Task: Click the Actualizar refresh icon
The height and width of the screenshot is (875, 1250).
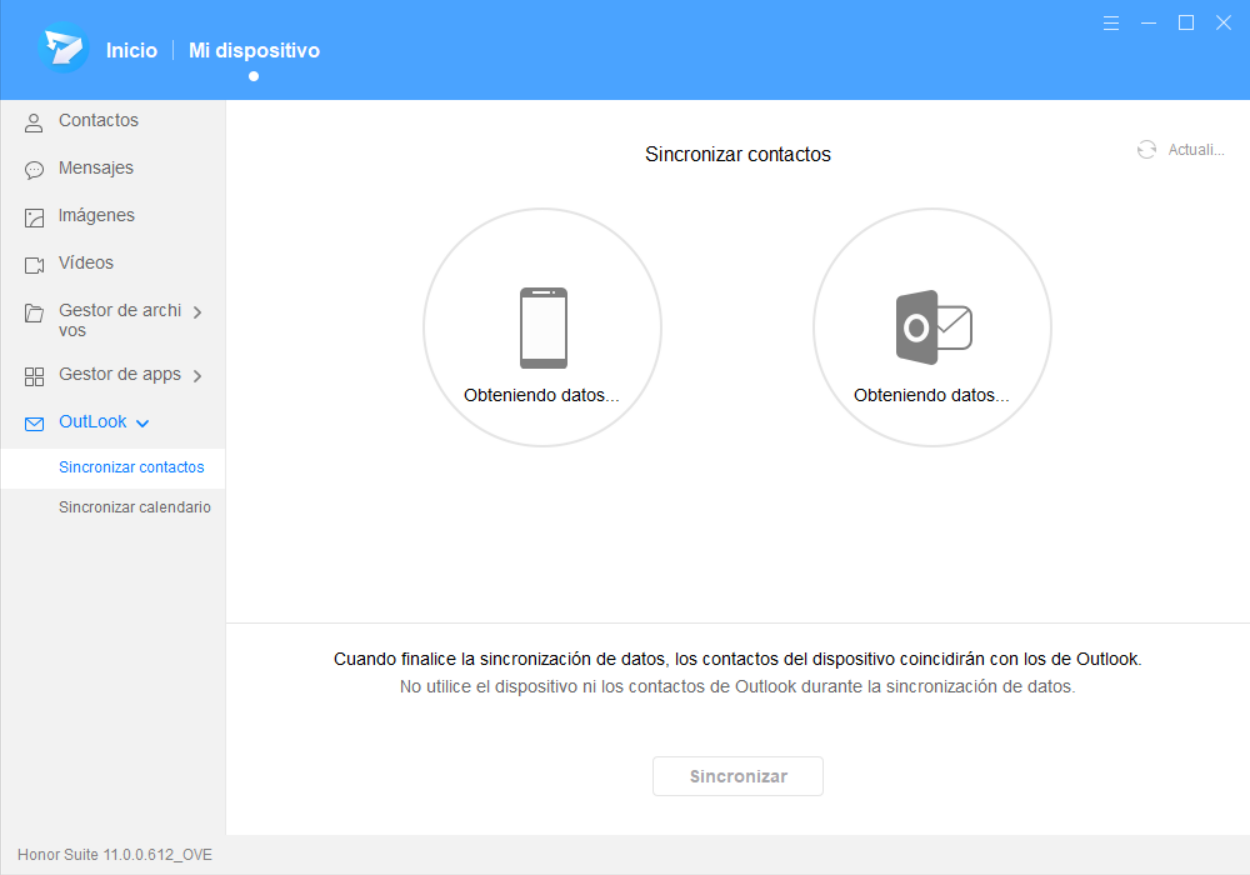Action: tap(1146, 149)
